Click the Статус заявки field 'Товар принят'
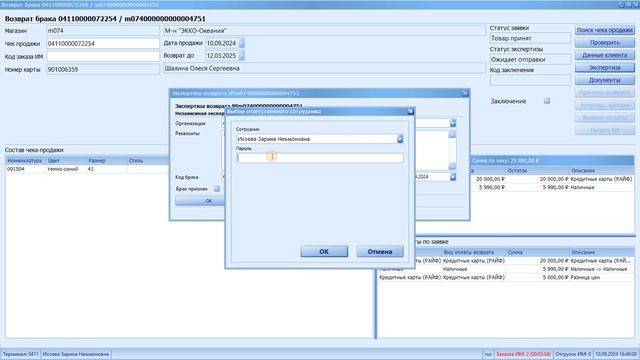 click(x=530, y=38)
